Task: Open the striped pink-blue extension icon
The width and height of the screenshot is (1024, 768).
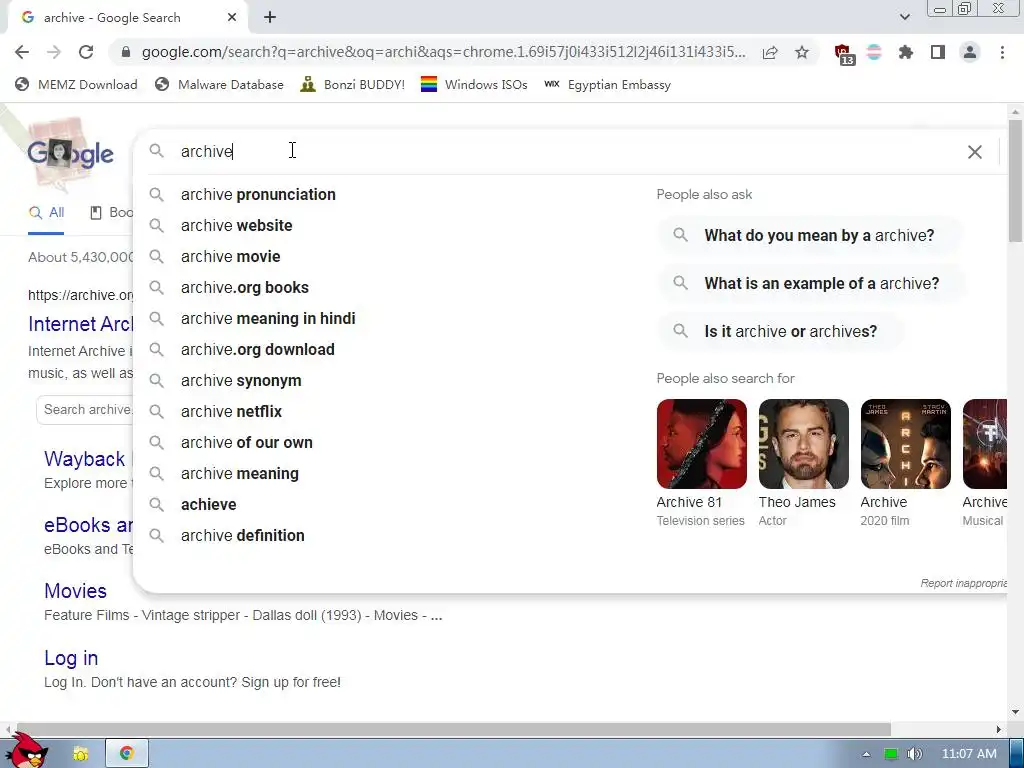Action: point(874,52)
